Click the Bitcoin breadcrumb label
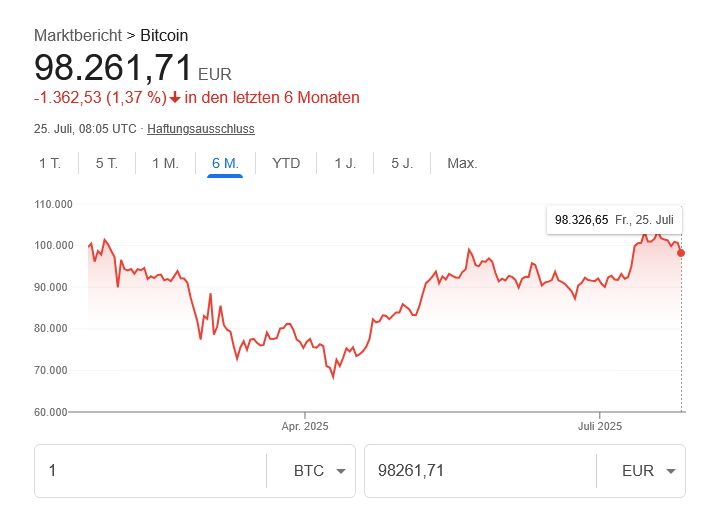The width and height of the screenshot is (713, 510). (x=164, y=36)
